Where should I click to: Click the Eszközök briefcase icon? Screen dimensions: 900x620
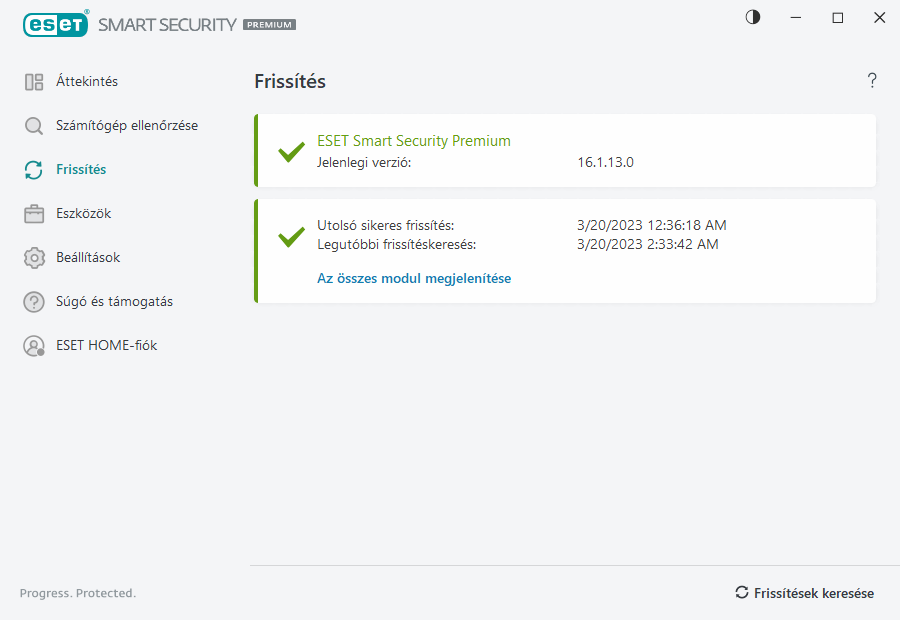coord(34,214)
